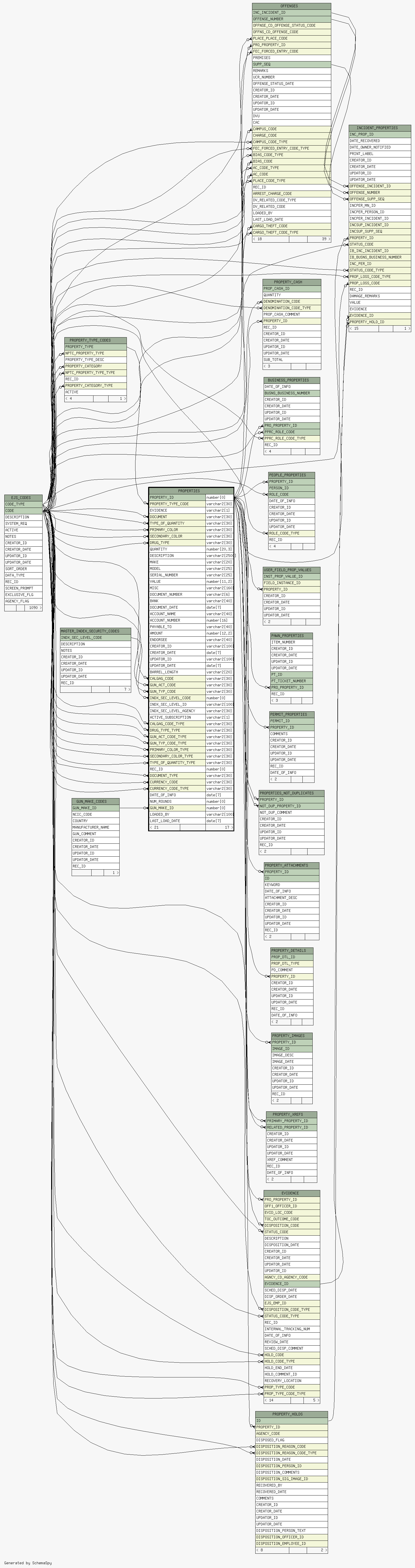
Task: Open the PERMIT_PROPERTIES table header
Action: click(x=291, y=715)
